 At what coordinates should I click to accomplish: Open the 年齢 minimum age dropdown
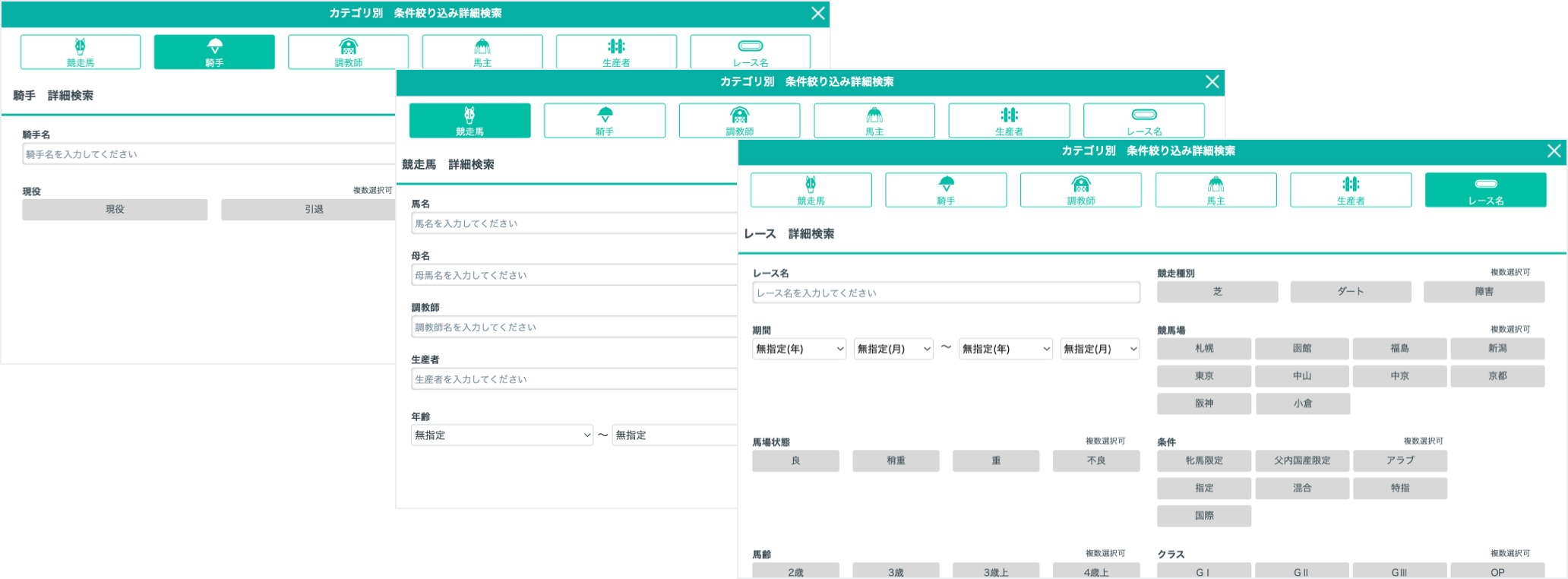coord(501,435)
